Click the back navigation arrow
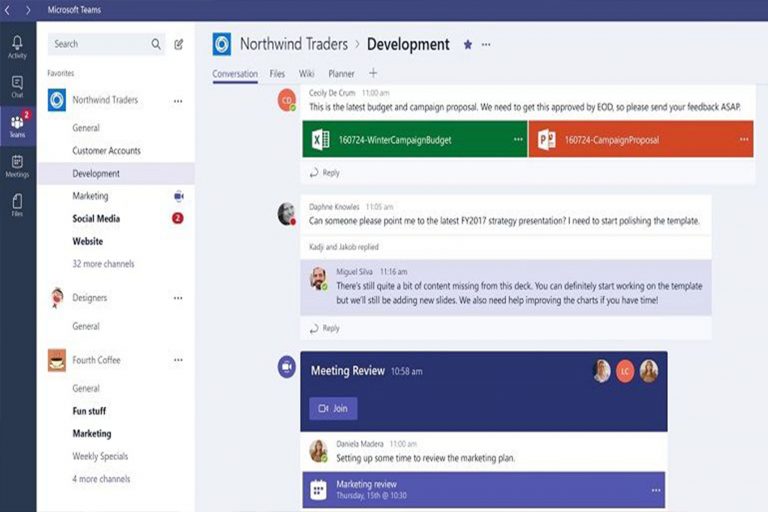 7,10
